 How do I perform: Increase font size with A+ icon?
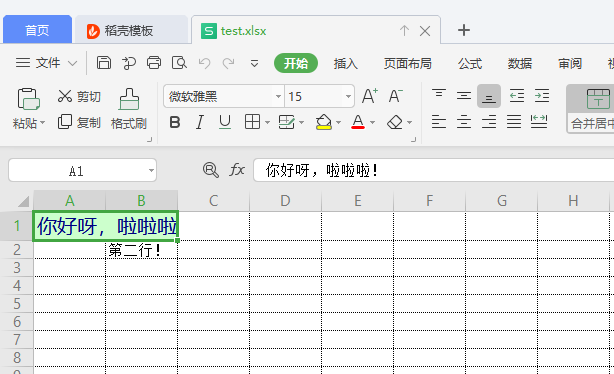click(x=369, y=96)
